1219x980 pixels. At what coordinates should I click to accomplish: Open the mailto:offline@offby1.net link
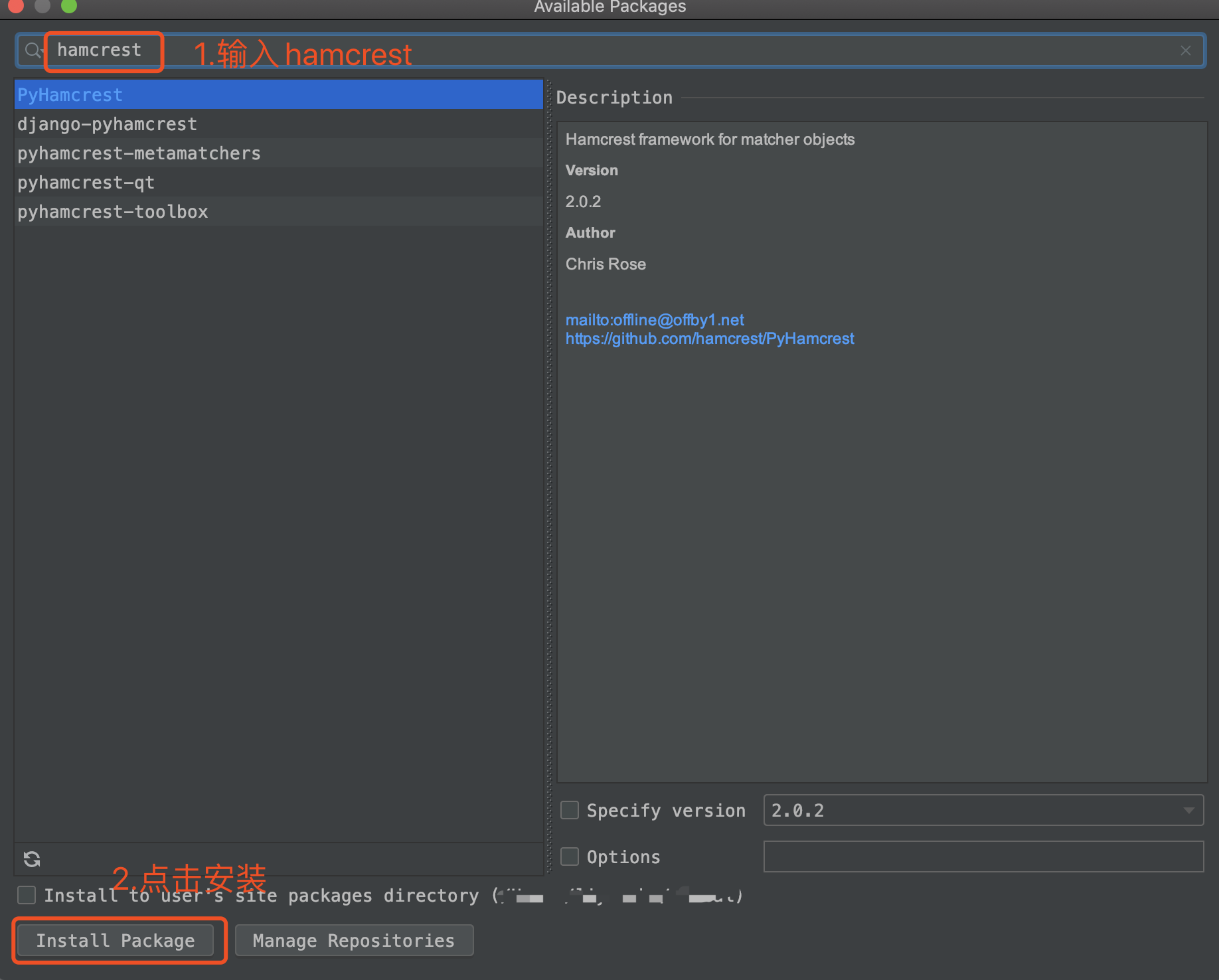click(x=655, y=320)
